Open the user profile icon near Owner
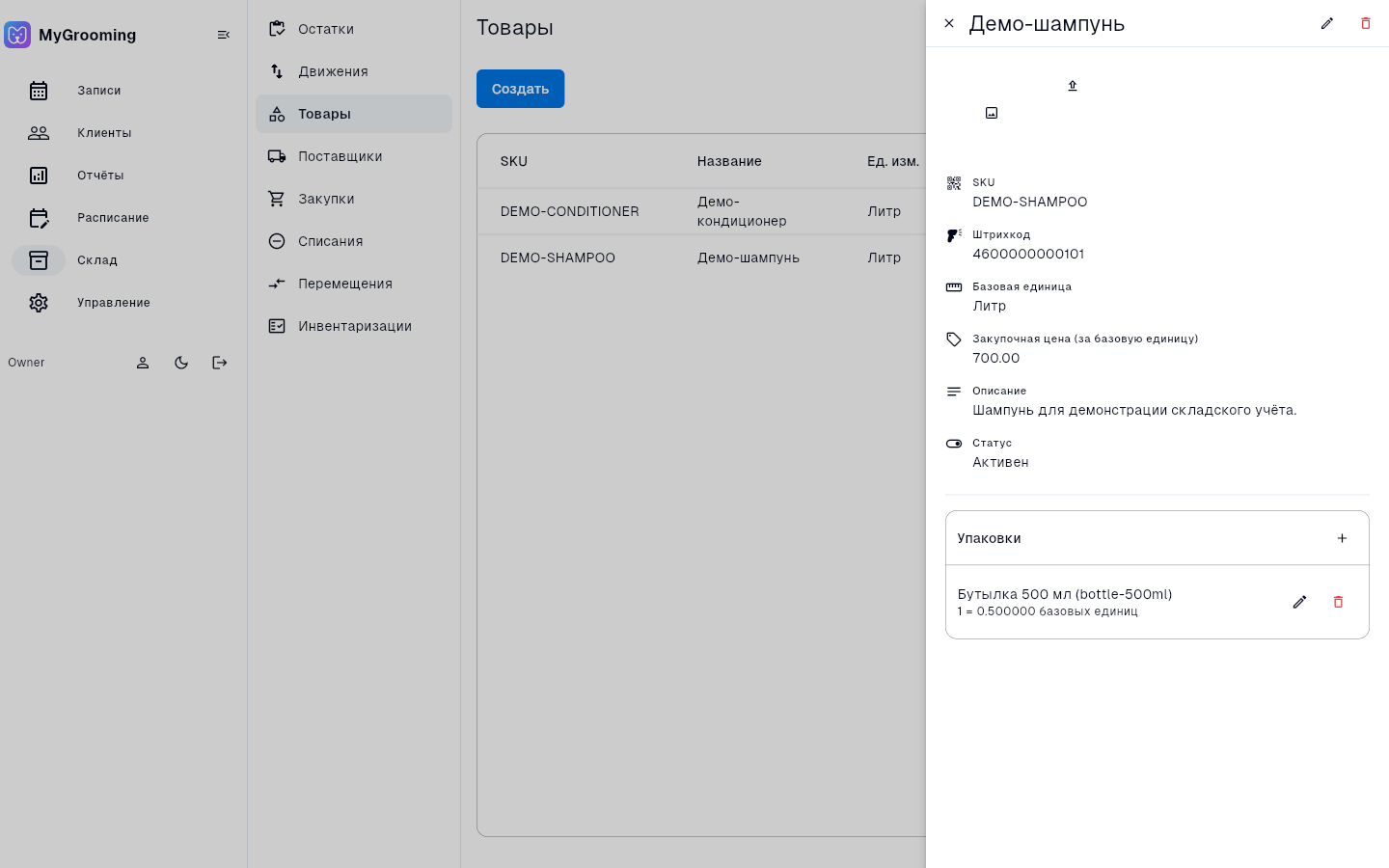The image size is (1389, 868). 143,363
